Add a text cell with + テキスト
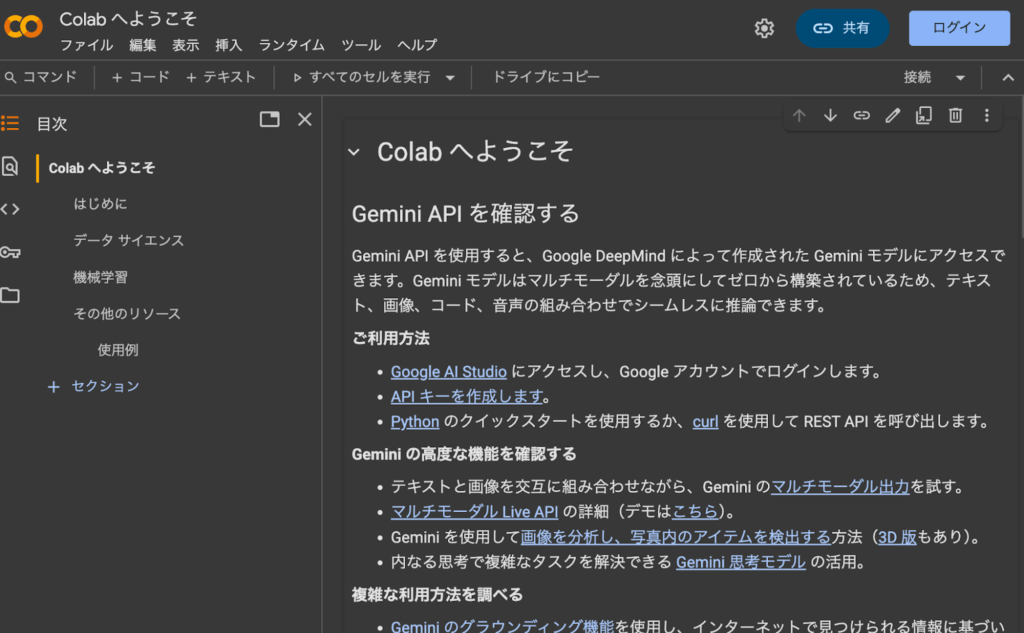 pos(221,77)
